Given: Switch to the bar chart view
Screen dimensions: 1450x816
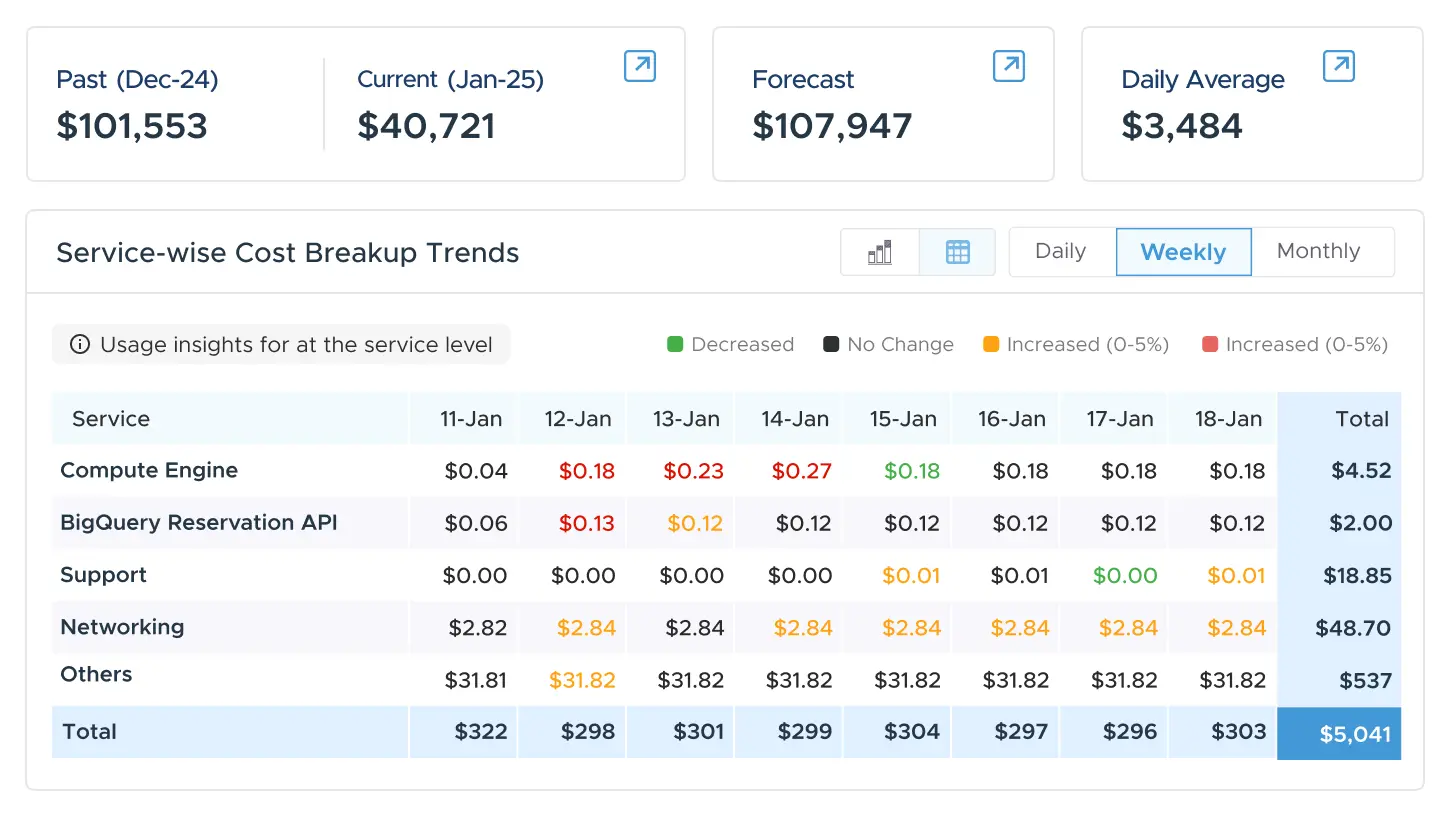Looking at the screenshot, I should point(880,252).
